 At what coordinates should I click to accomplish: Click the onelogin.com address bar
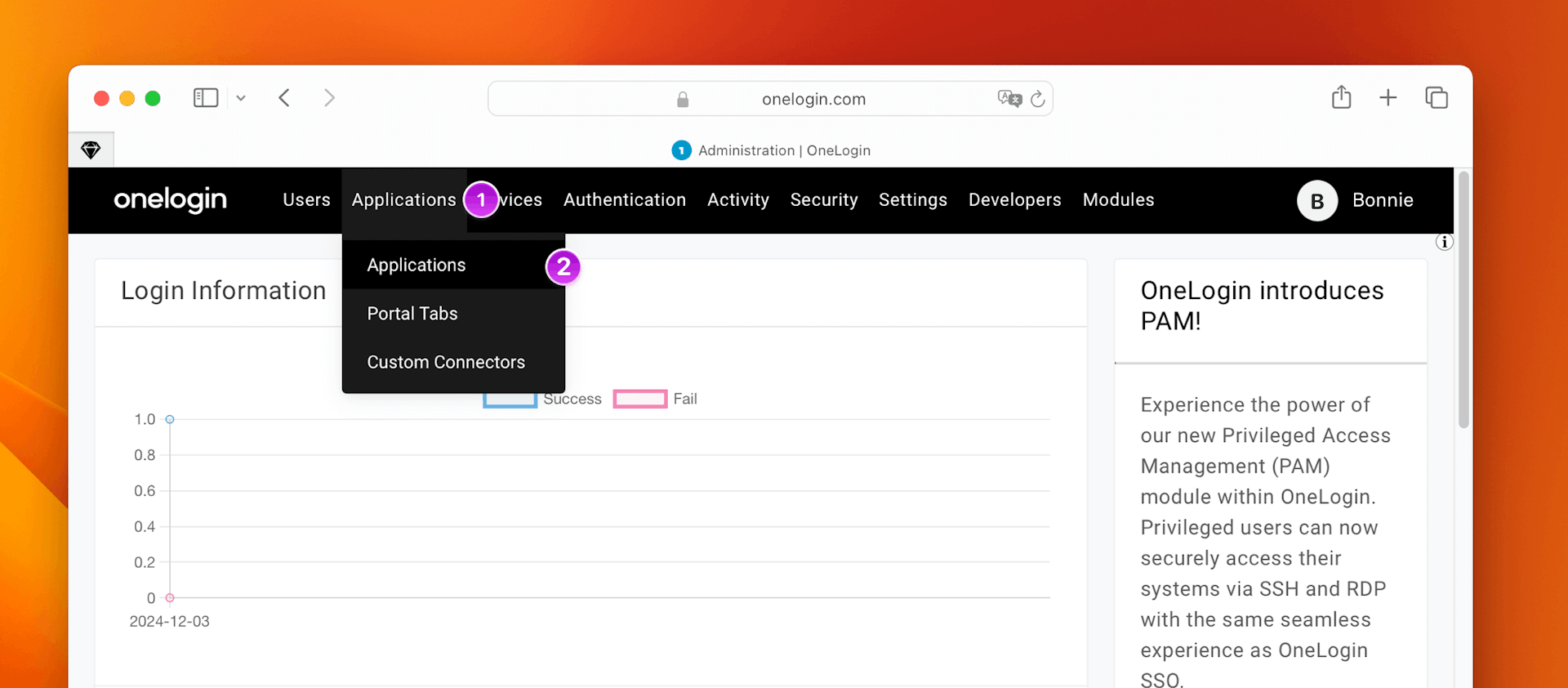click(x=770, y=99)
